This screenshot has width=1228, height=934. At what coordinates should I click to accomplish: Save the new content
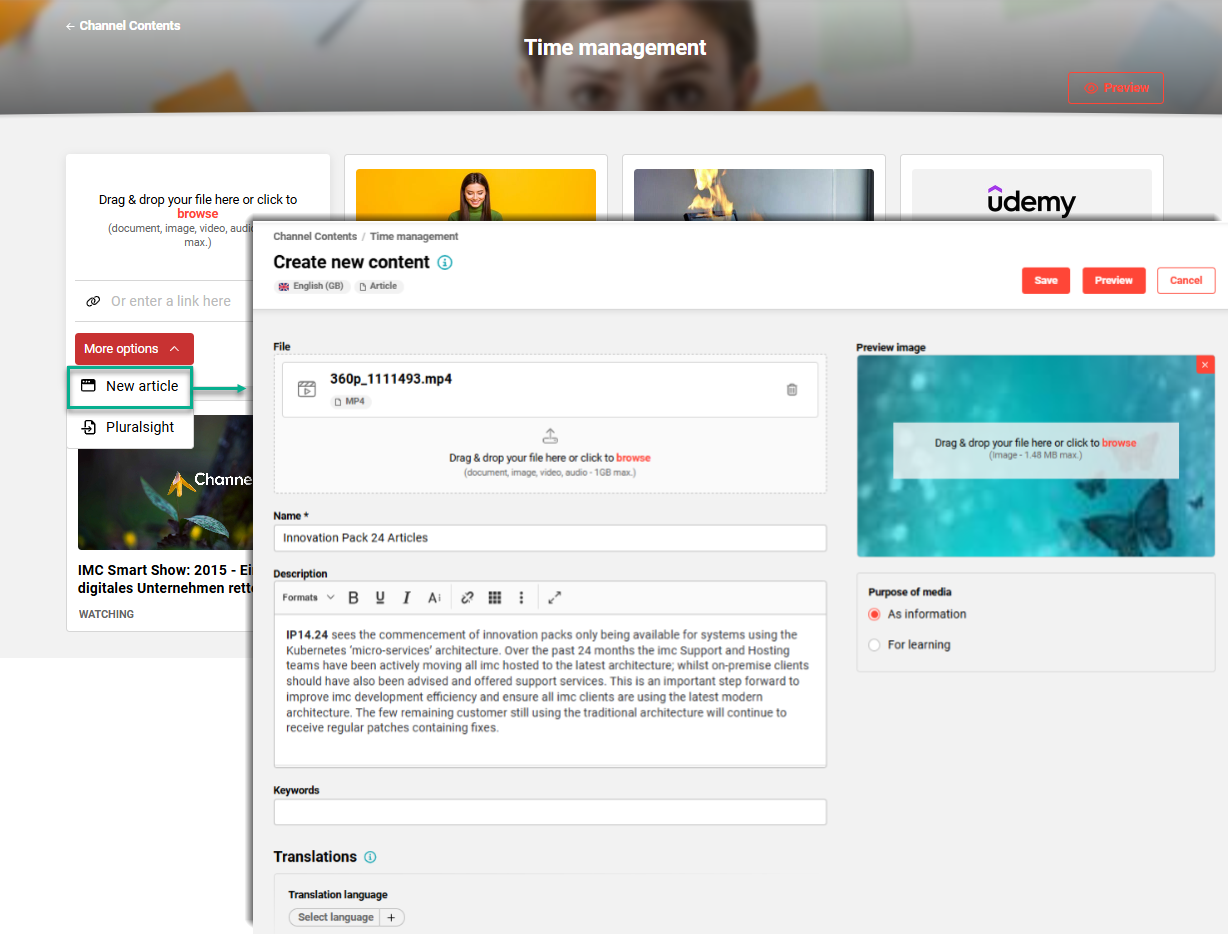click(x=1046, y=281)
